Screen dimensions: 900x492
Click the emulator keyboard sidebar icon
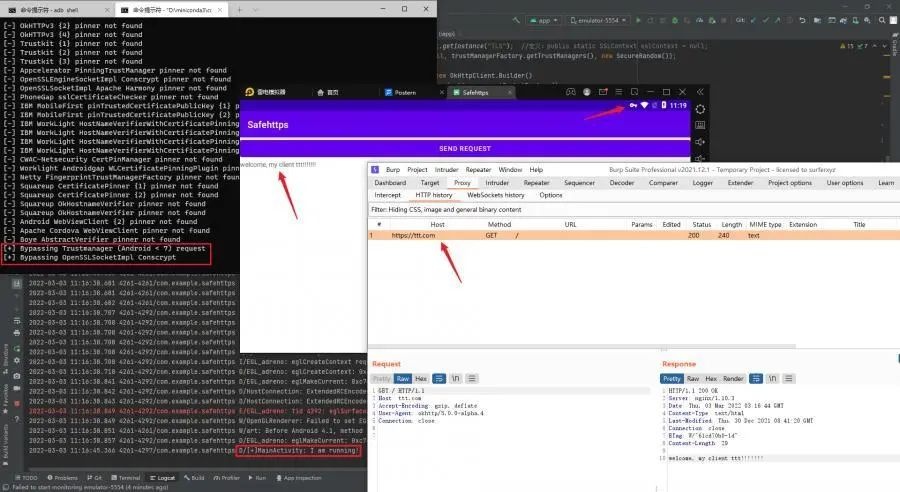[x=700, y=125]
